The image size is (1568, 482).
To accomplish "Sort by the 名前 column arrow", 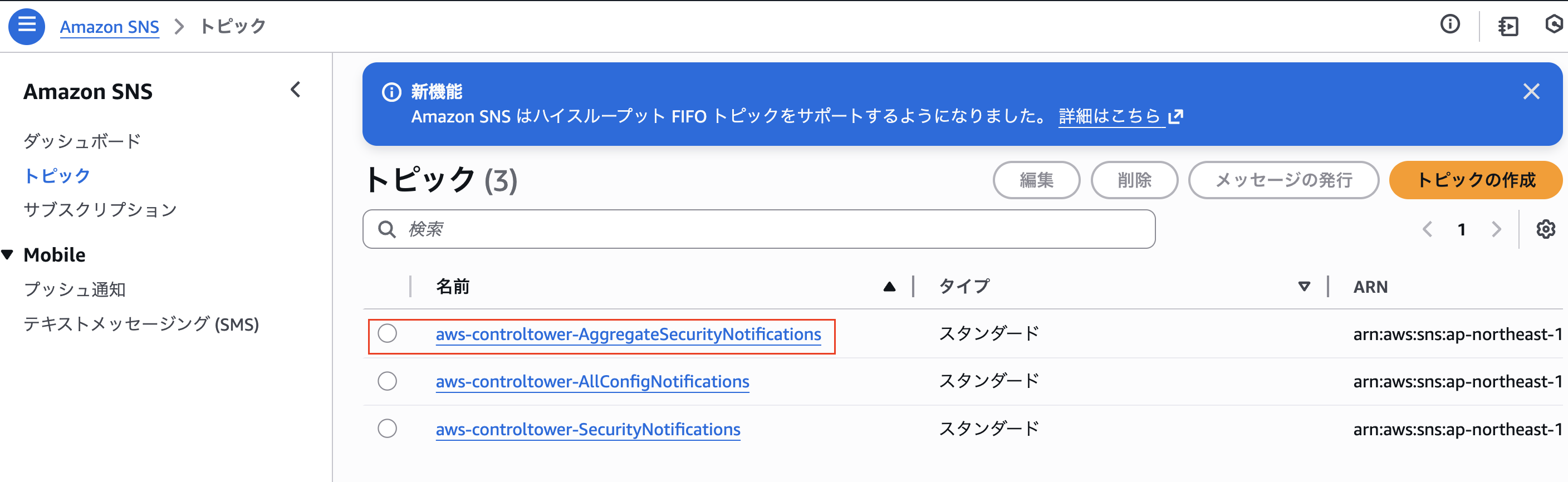I will pyautogui.click(x=890, y=286).
